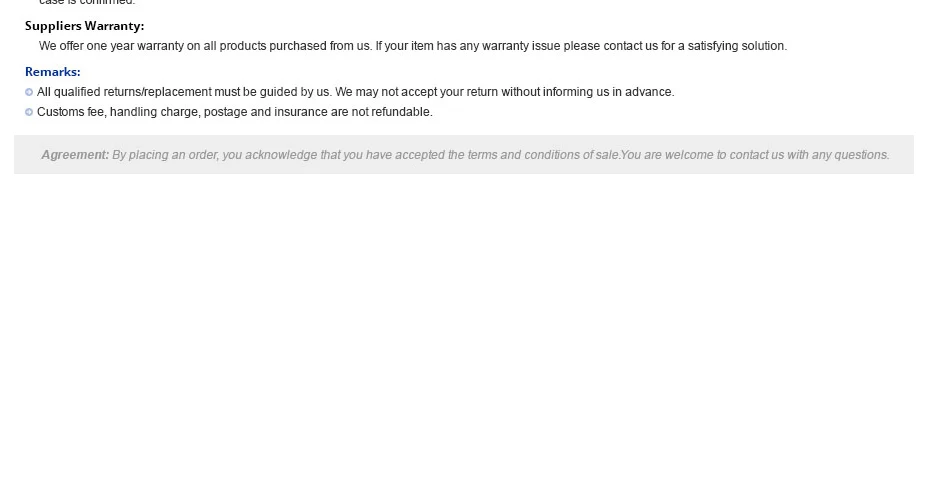Select the "Suppliers Warranty:" heading
The height and width of the screenshot is (500, 947).
(x=85, y=26)
